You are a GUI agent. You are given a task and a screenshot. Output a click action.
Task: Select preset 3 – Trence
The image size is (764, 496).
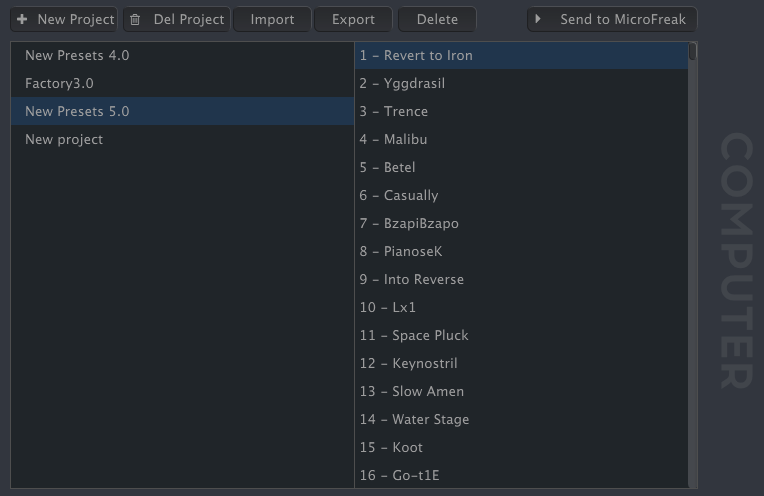tap(521, 111)
